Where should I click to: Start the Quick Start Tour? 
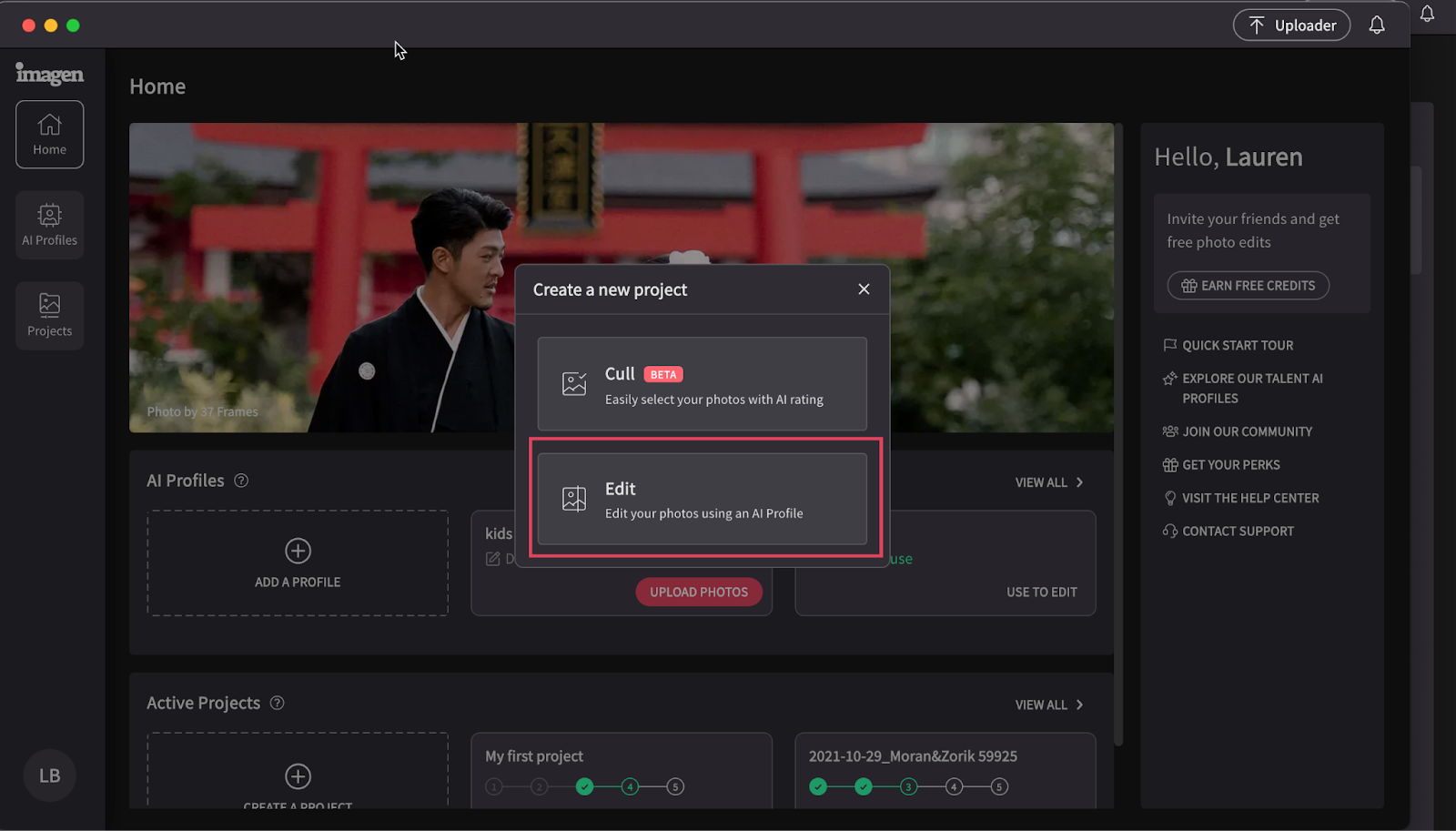pos(1238,346)
